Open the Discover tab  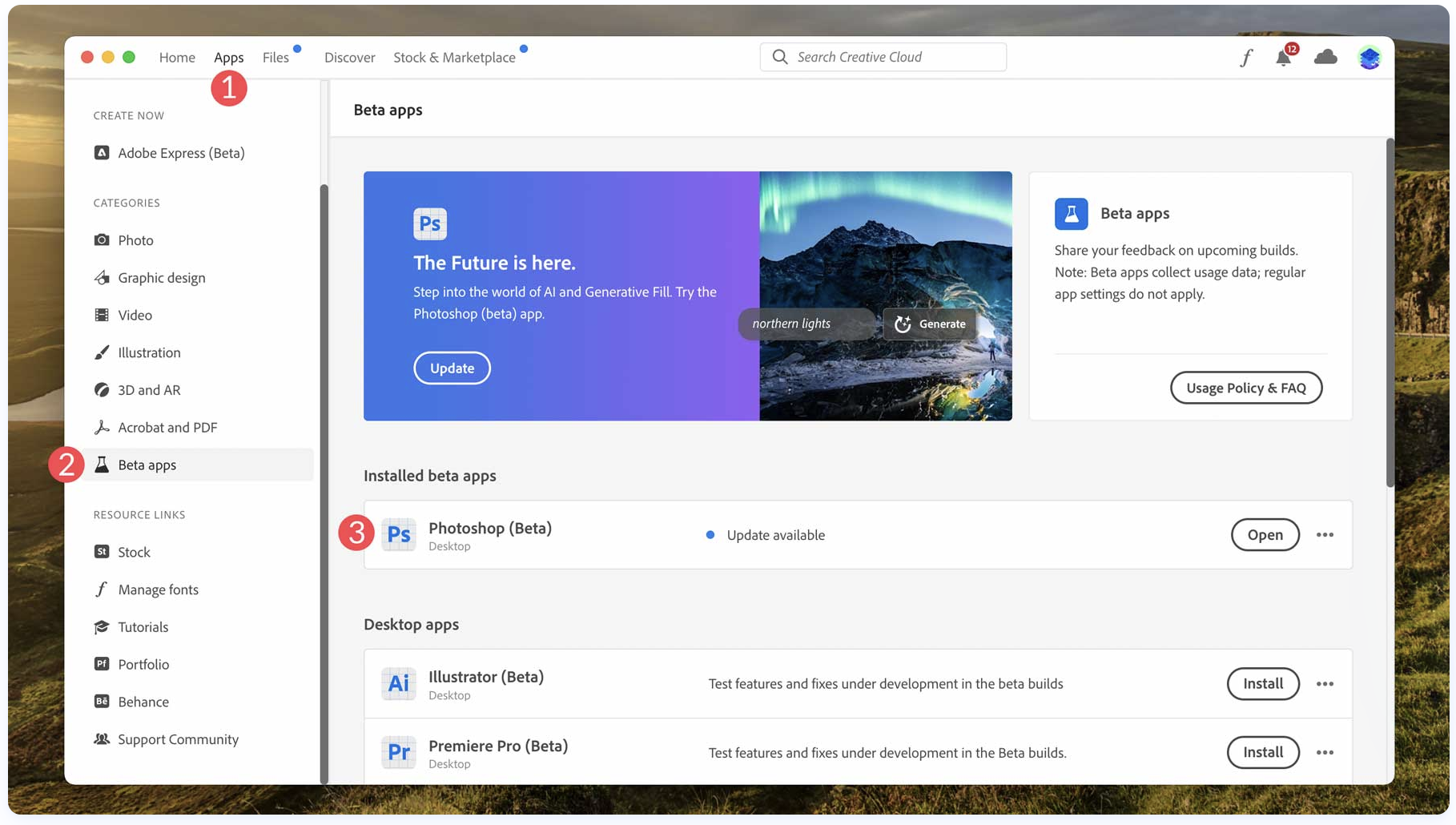click(x=349, y=57)
